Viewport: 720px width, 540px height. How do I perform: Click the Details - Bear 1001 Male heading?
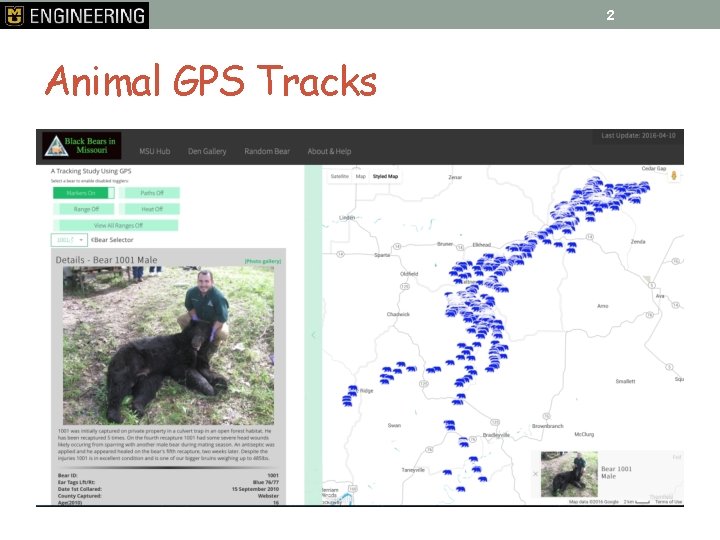pyautogui.click(x=106, y=260)
